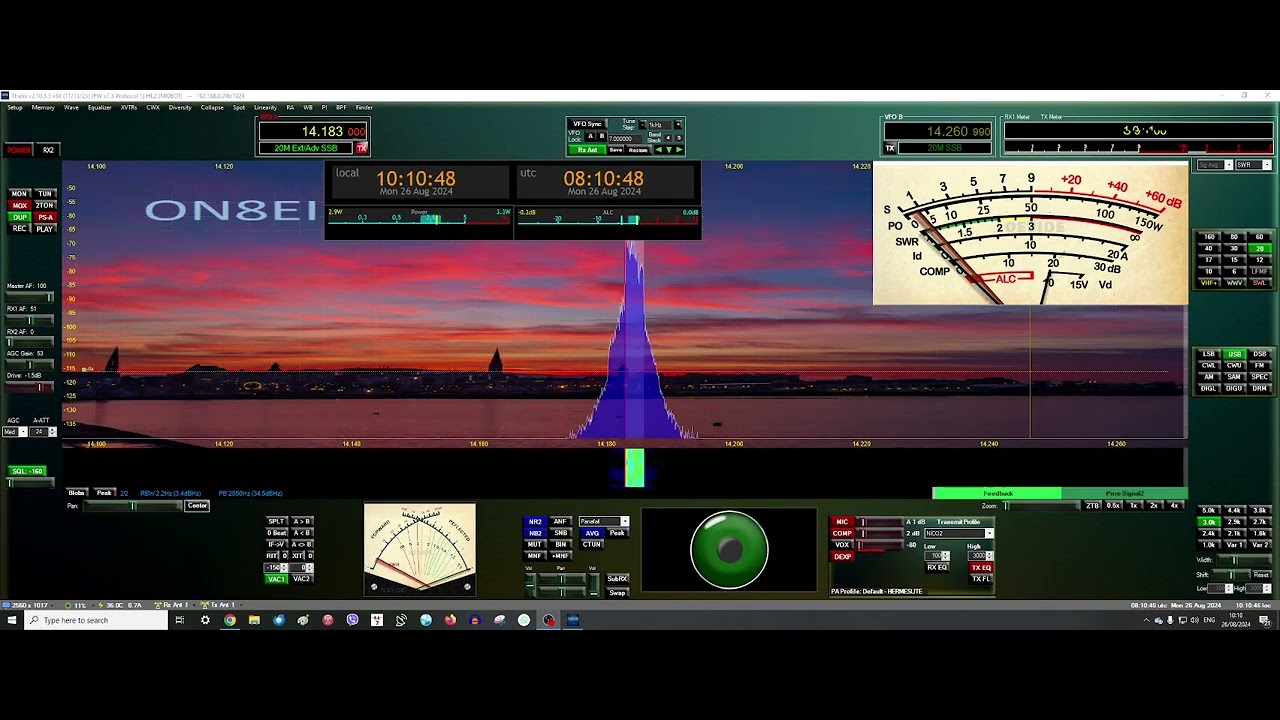Open the Setup menu
Screen dimensions: 1280x720
point(15,107)
